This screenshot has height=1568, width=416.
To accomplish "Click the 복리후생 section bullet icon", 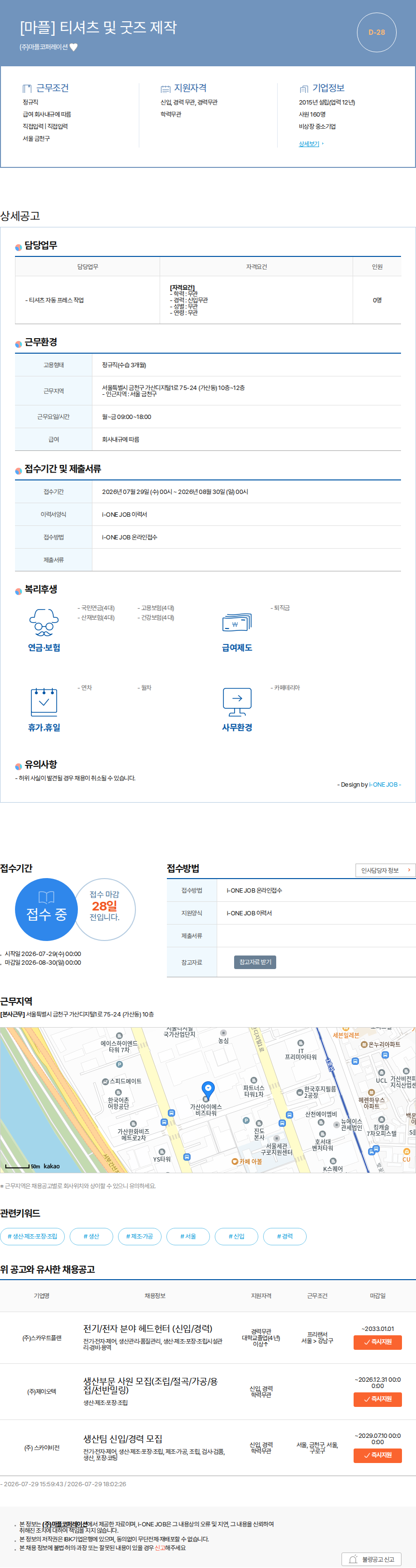I will click(18, 591).
